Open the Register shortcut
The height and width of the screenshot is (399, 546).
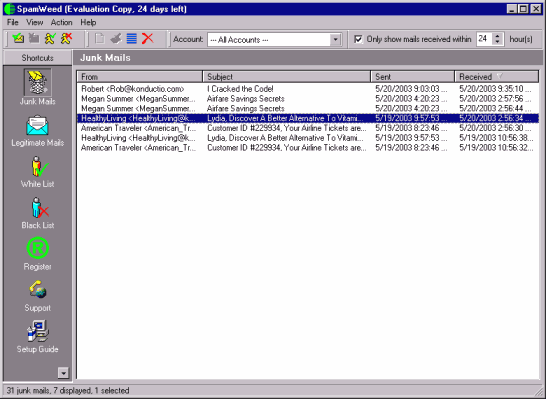38,254
